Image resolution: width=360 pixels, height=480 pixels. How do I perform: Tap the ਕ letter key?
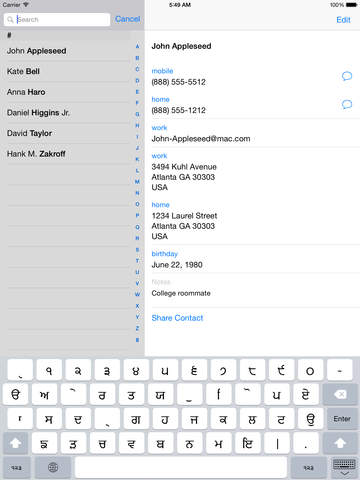point(223,419)
